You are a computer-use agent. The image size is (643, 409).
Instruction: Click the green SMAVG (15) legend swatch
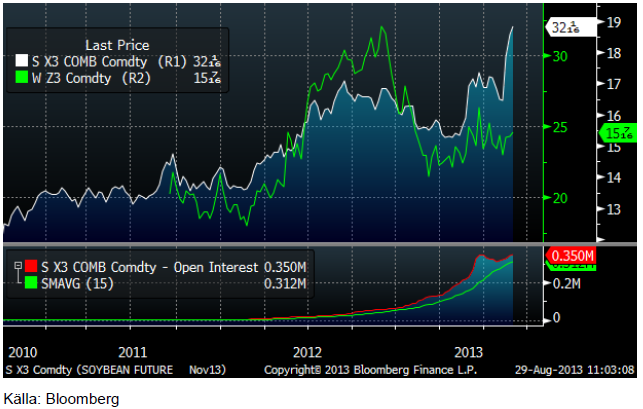click(x=30, y=282)
